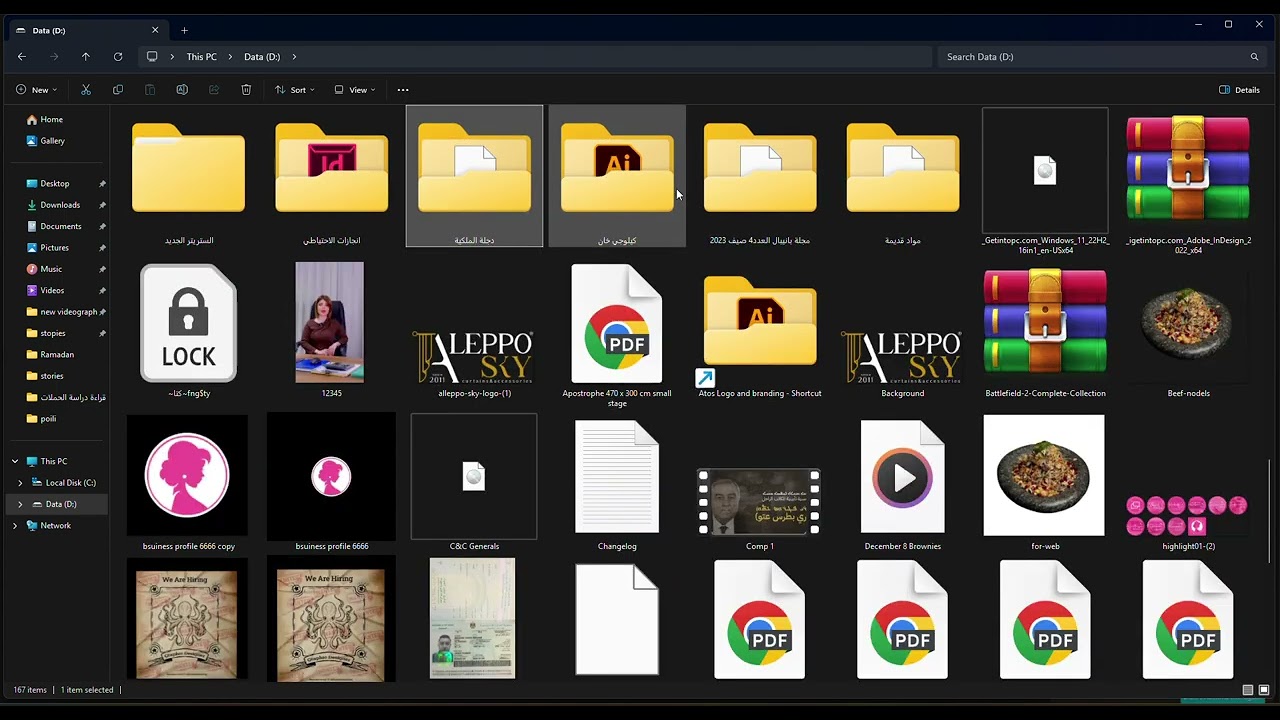1280x720 pixels.
Task: Open the Sort dropdown menu
Action: coord(295,90)
